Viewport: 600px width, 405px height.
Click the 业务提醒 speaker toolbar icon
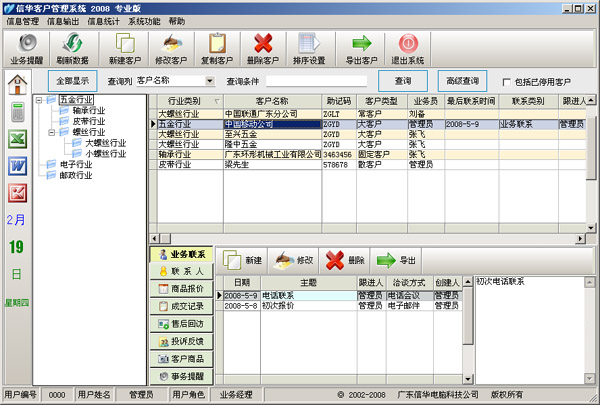(x=27, y=43)
